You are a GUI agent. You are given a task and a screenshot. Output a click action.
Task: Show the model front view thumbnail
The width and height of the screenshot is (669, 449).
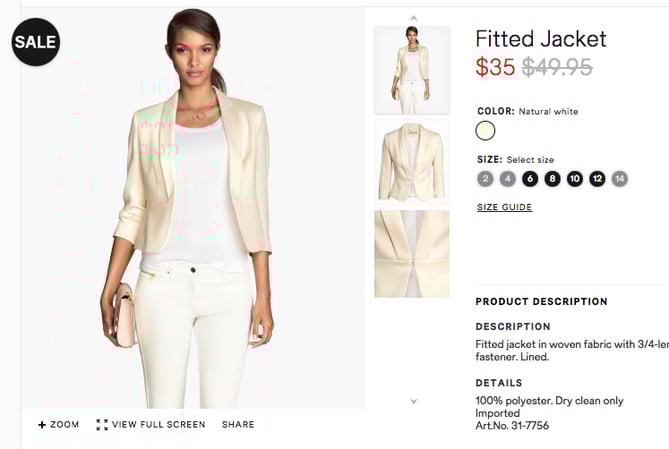[412, 69]
